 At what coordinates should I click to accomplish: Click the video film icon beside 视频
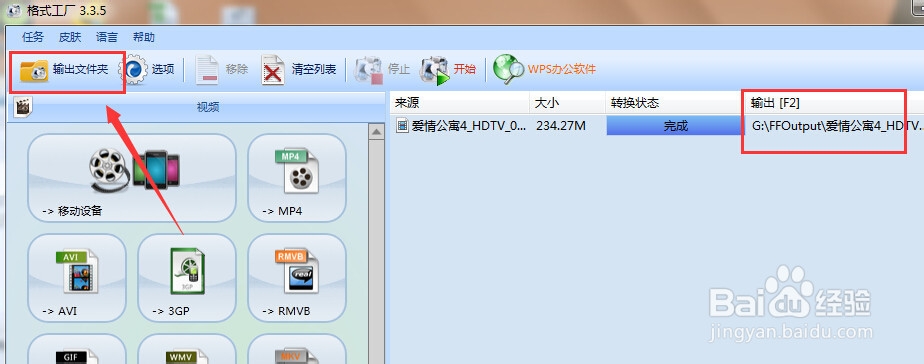[x=22, y=107]
